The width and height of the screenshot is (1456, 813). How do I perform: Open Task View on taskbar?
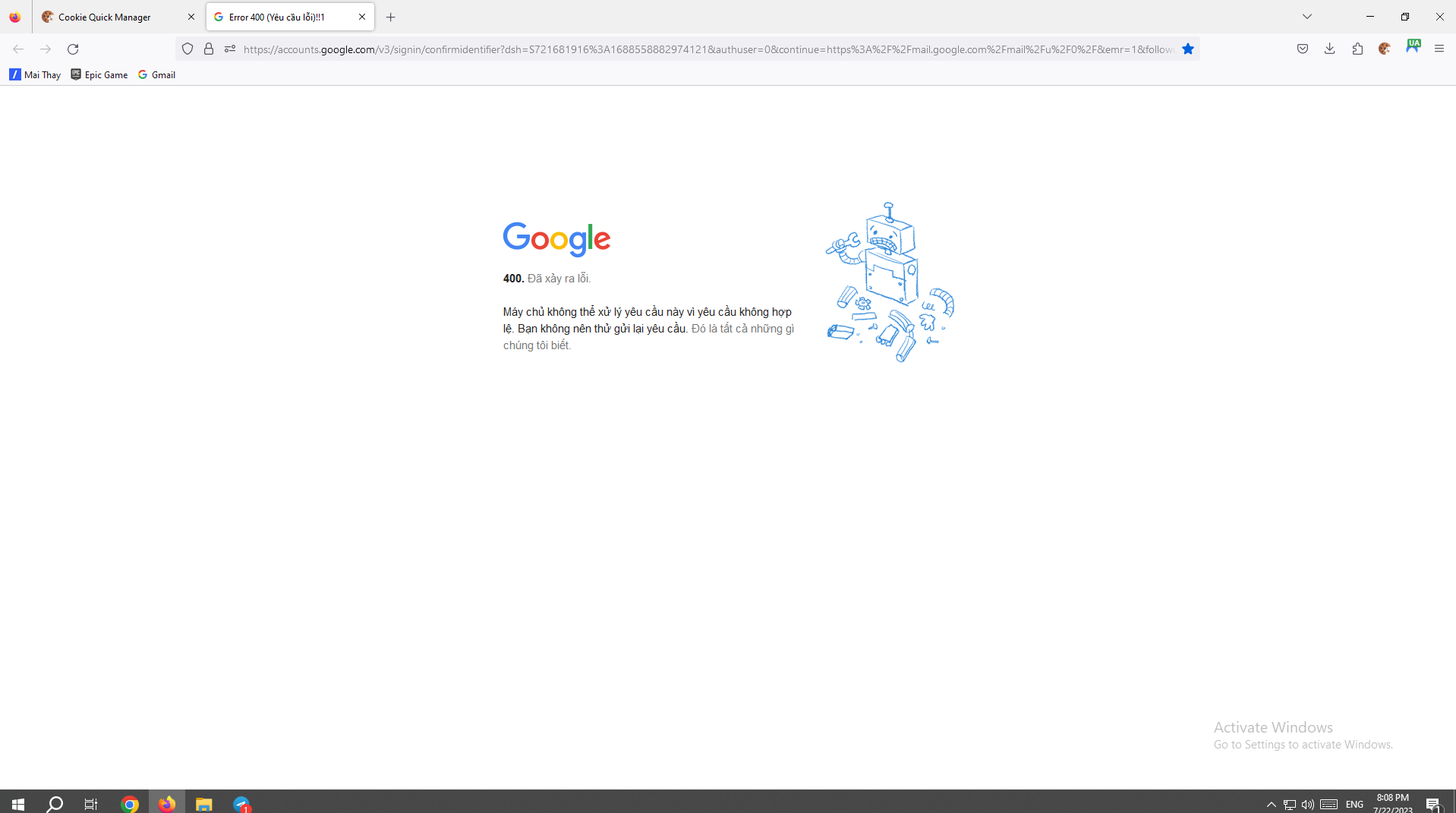click(x=91, y=804)
